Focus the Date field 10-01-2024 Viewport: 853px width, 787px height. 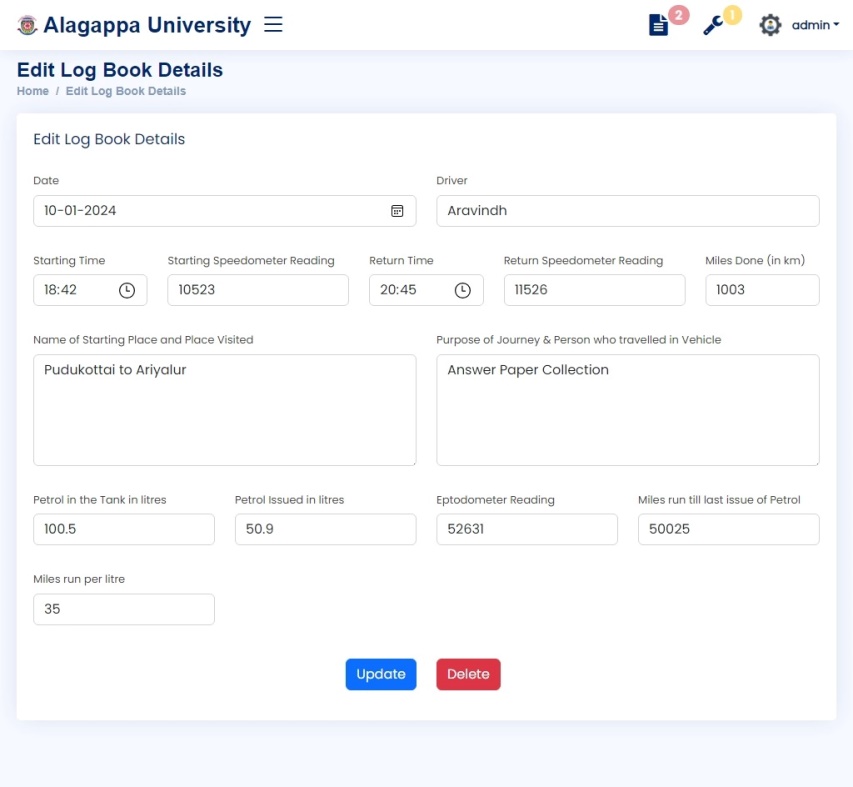point(225,211)
